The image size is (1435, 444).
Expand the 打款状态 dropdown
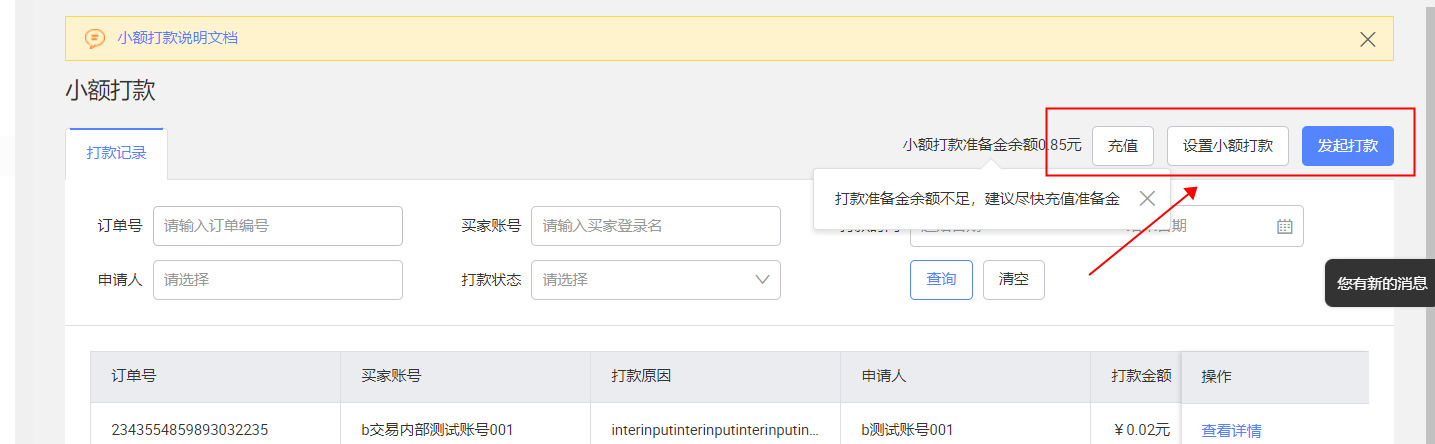tap(655, 280)
